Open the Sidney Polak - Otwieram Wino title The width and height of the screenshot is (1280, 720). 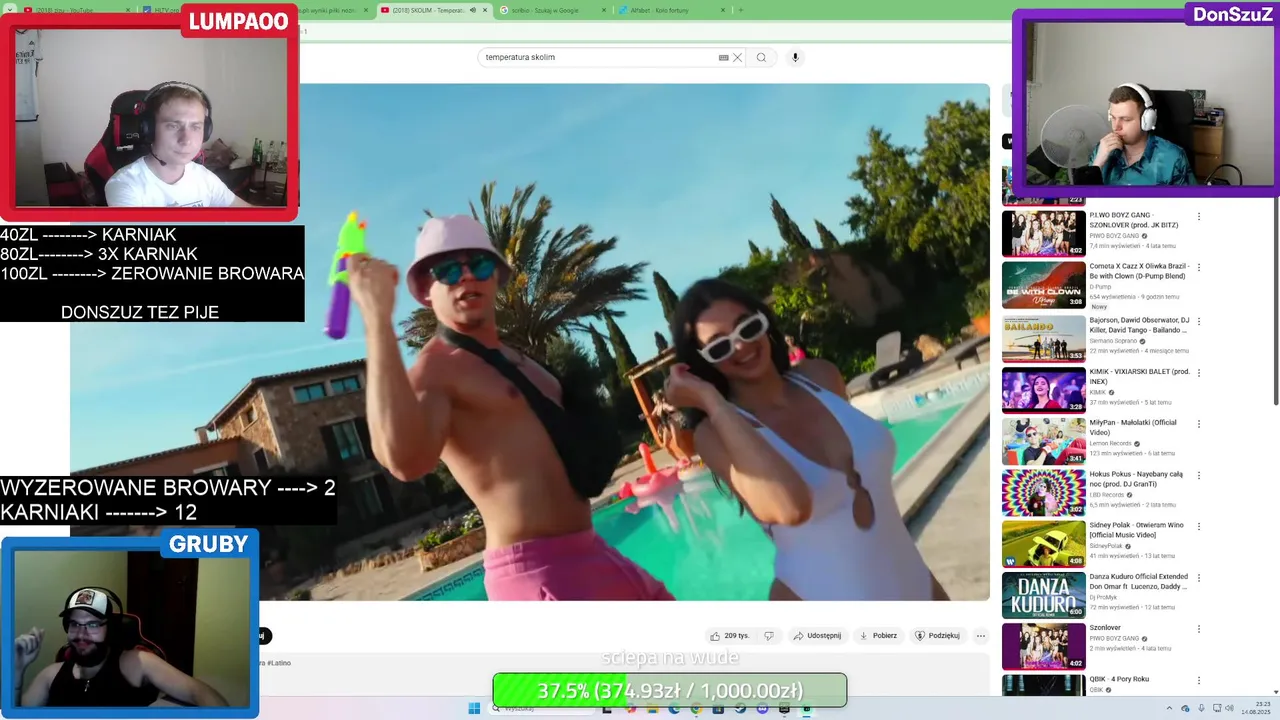[1136, 530]
